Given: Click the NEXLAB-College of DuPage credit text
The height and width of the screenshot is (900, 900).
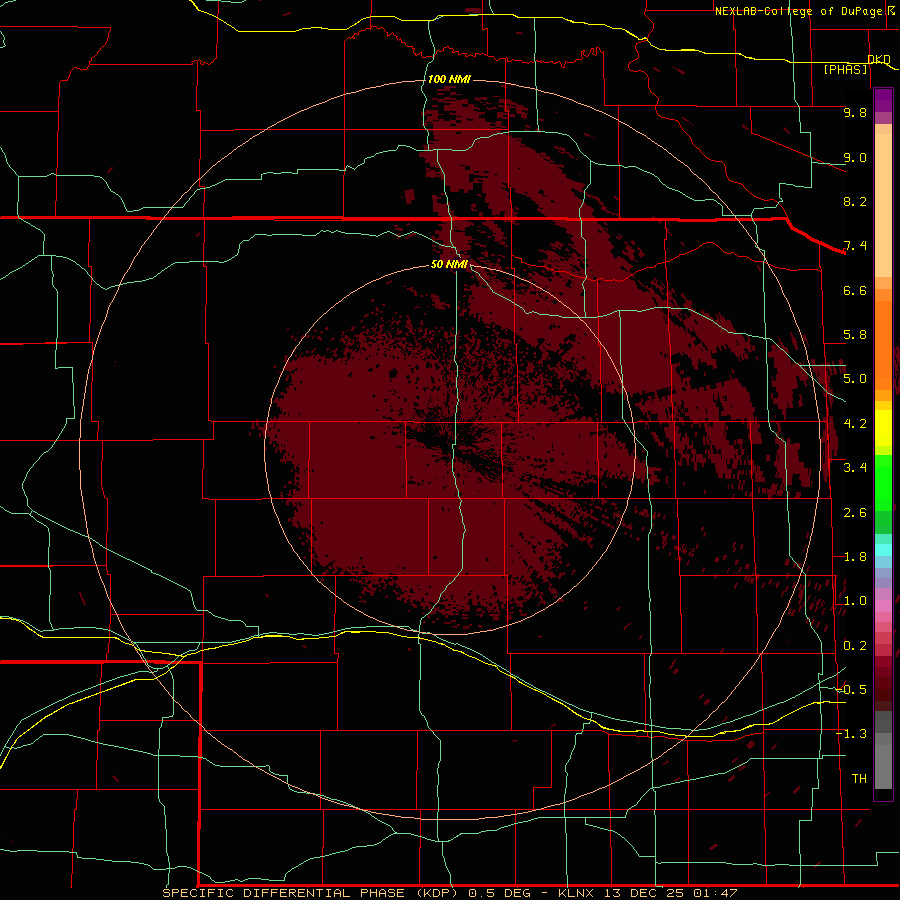Looking at the screenshot, I should (798, 11).
